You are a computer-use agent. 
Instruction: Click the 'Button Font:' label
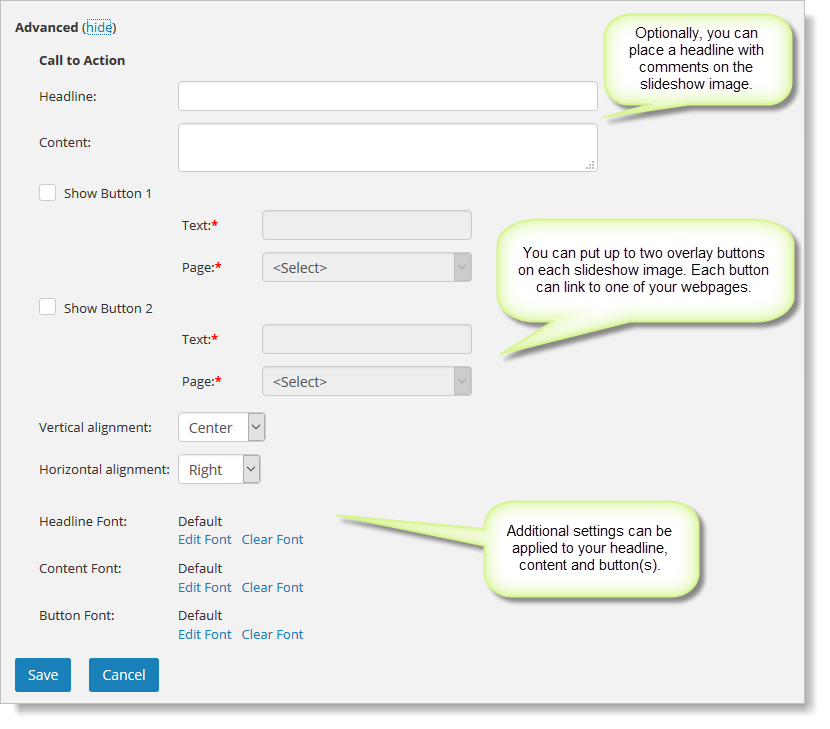tap(77, 616)
